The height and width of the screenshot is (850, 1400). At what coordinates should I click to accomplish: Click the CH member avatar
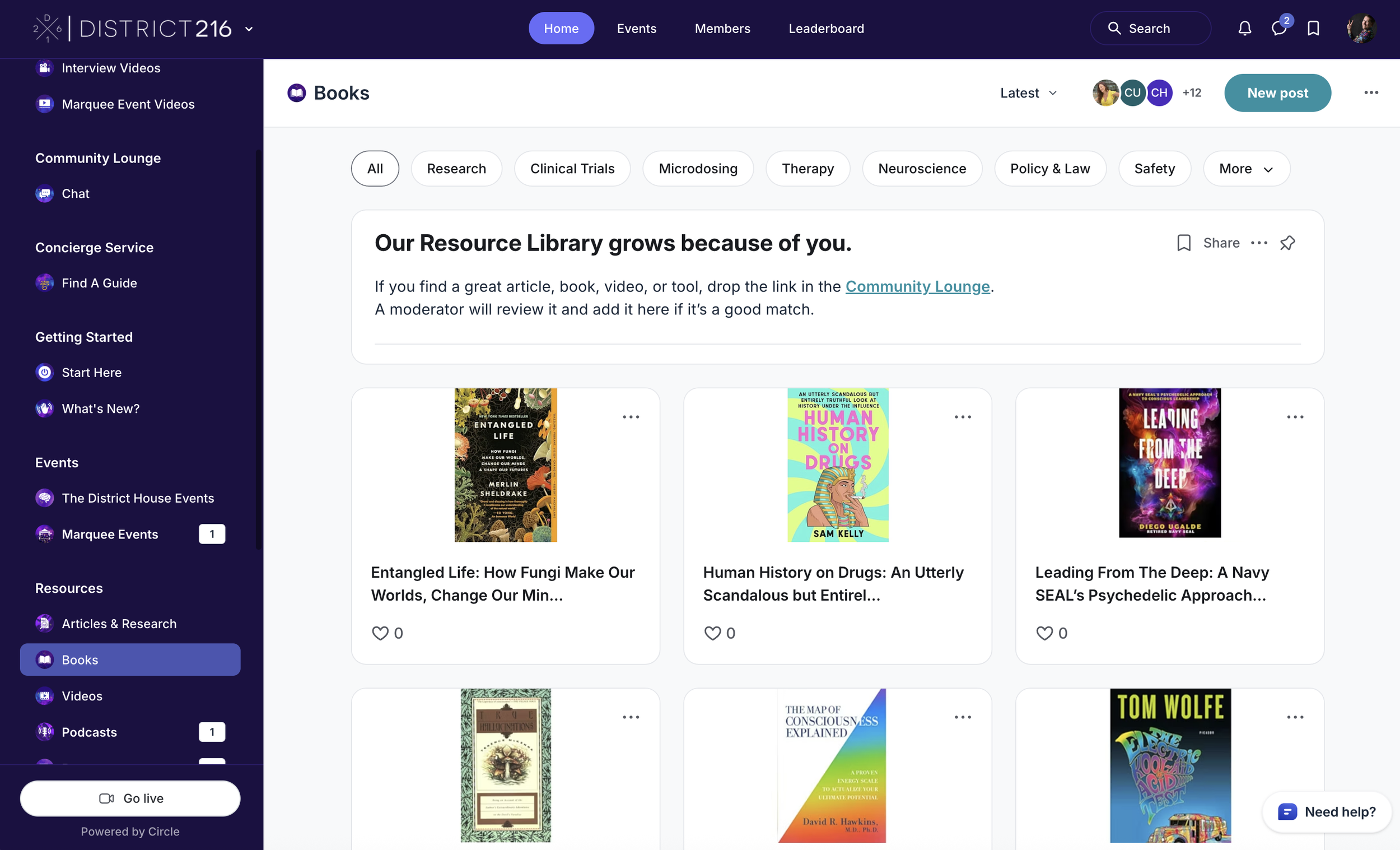(1159, 92)
